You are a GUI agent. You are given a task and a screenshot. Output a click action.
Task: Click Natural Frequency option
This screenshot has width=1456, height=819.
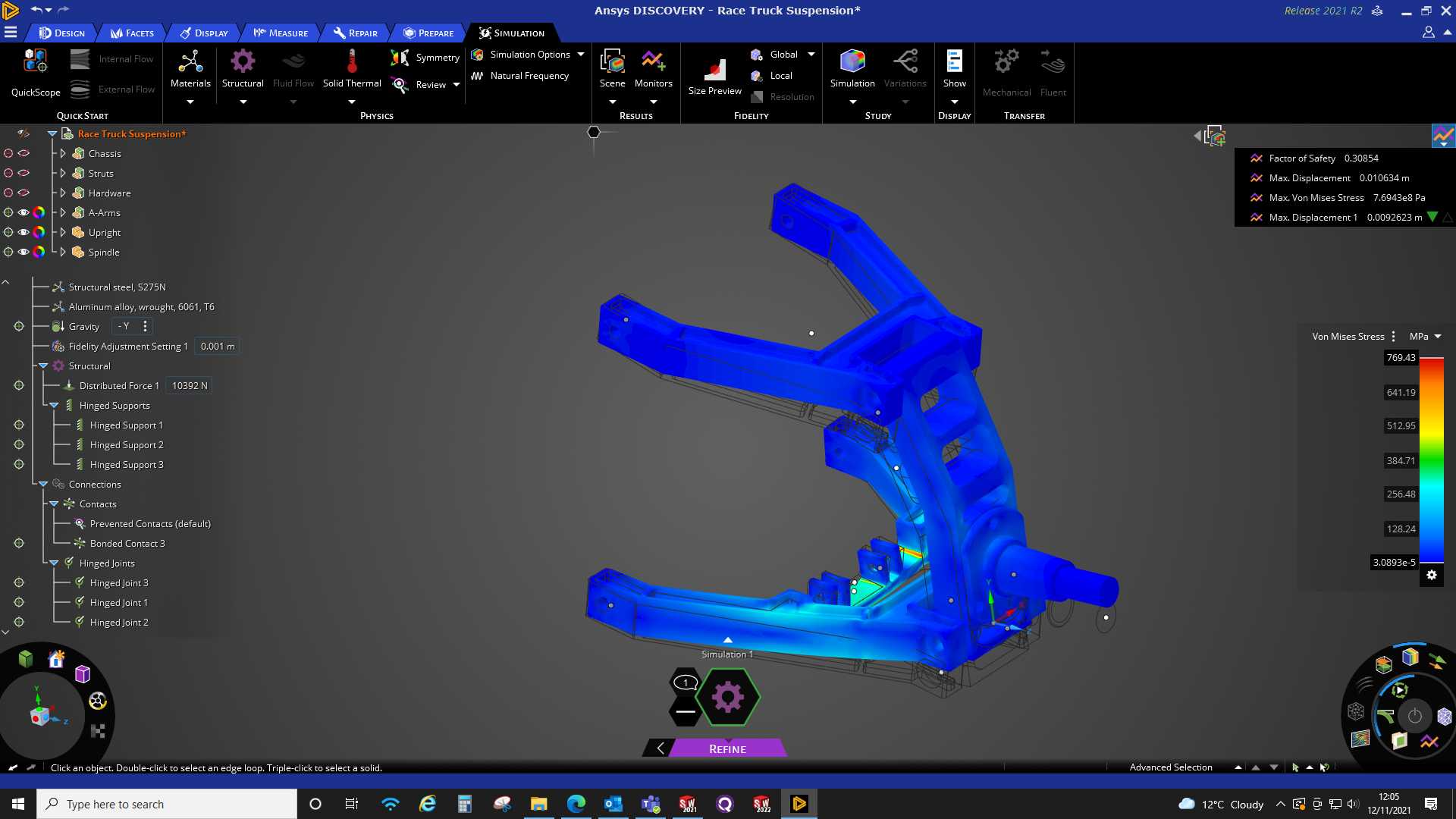click(520, 76)
